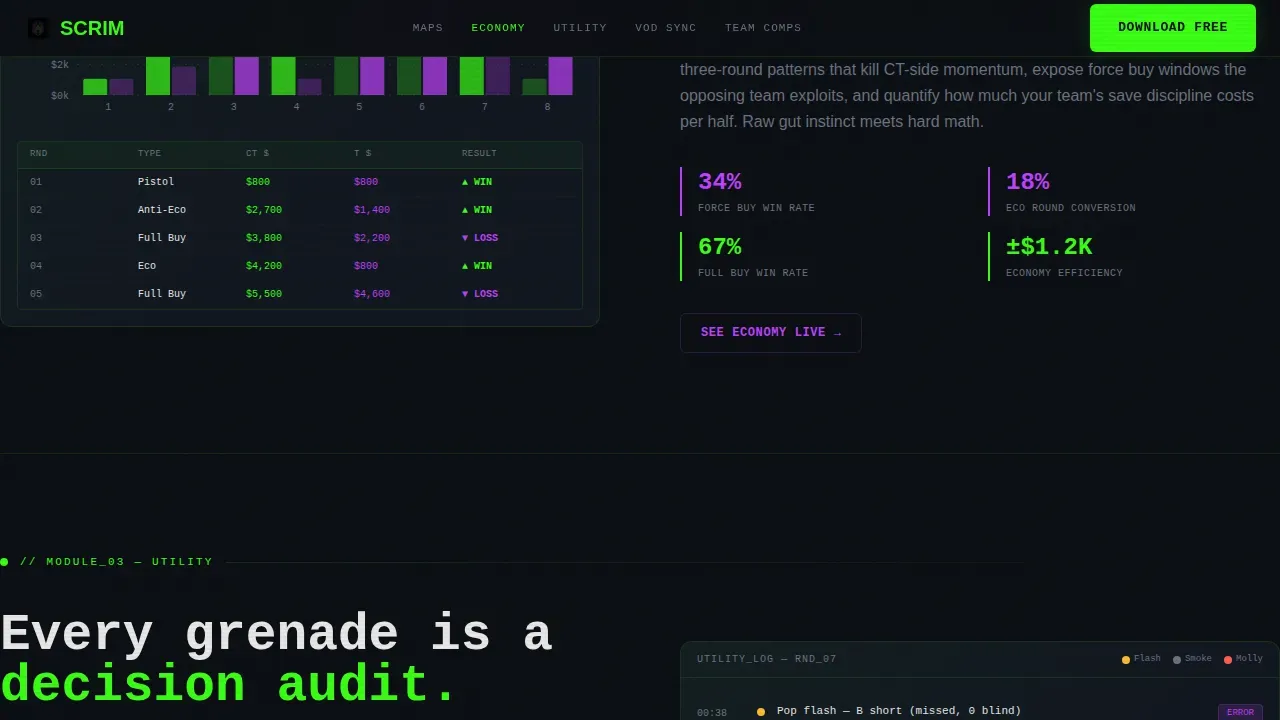Screen dimensions: 1280x720
Task: Click the 00:38 log timestamp
Action: click(712, 713)
